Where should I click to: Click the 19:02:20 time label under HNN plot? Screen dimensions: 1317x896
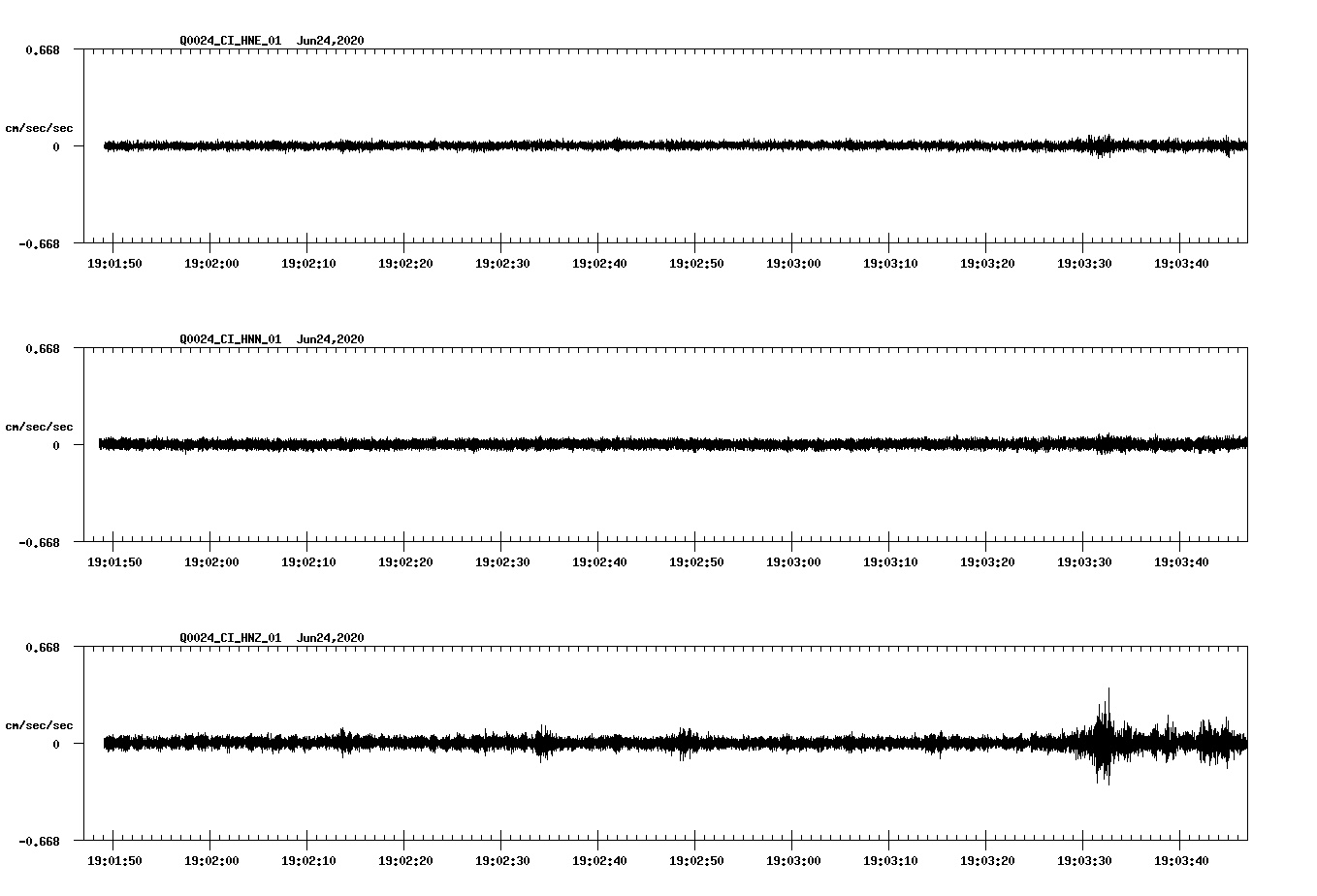(405, 561)
